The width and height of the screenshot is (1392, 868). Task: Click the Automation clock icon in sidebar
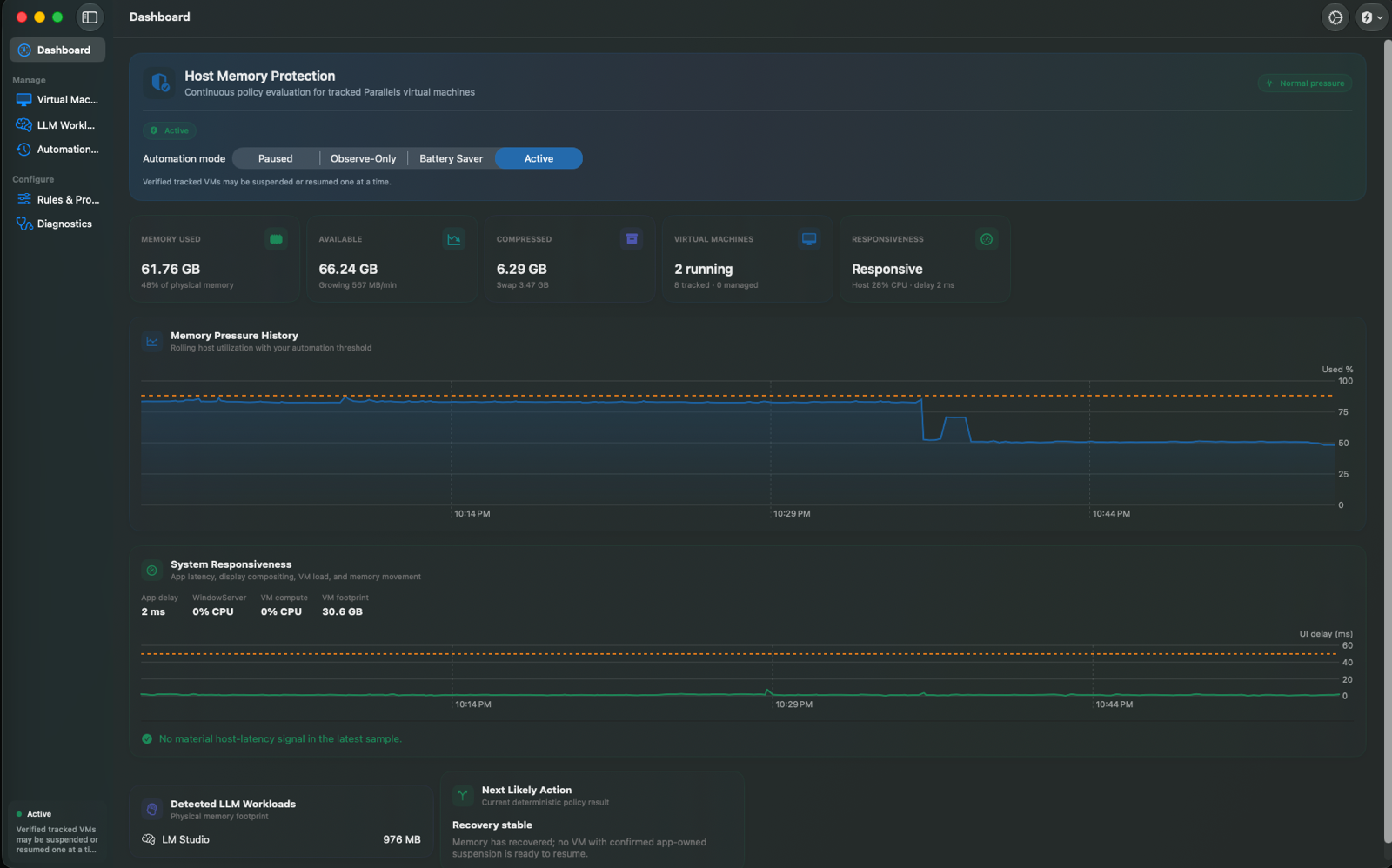pos(24,150)
